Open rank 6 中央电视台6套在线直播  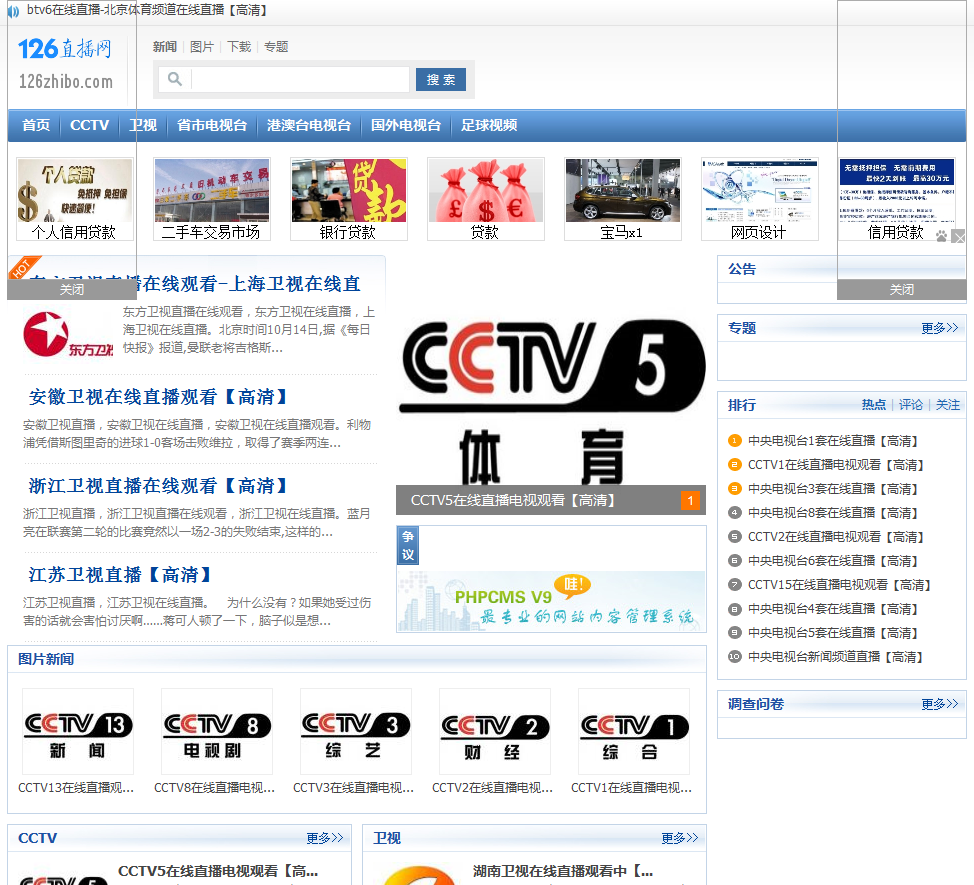[832, 561]
